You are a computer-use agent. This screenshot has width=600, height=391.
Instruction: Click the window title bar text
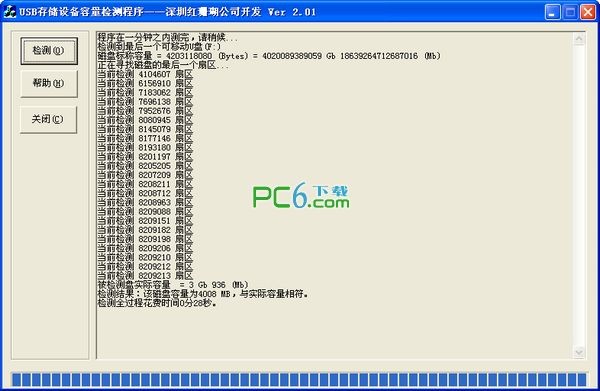click(x=168, y=12)
